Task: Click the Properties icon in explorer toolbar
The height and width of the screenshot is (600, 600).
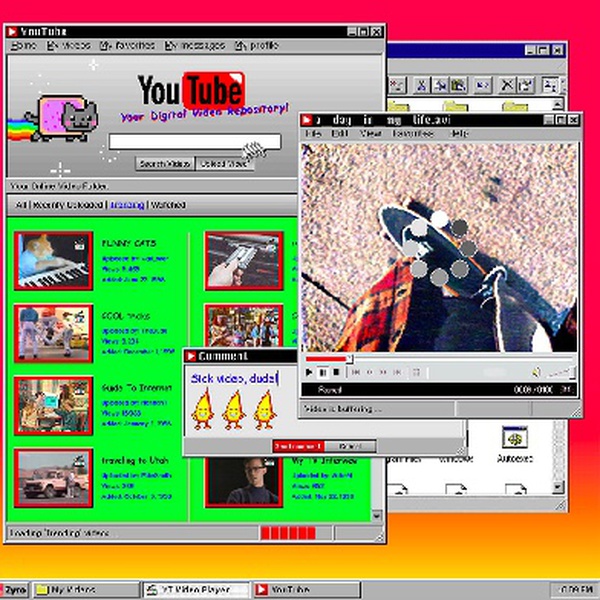Action: (525, 85)
